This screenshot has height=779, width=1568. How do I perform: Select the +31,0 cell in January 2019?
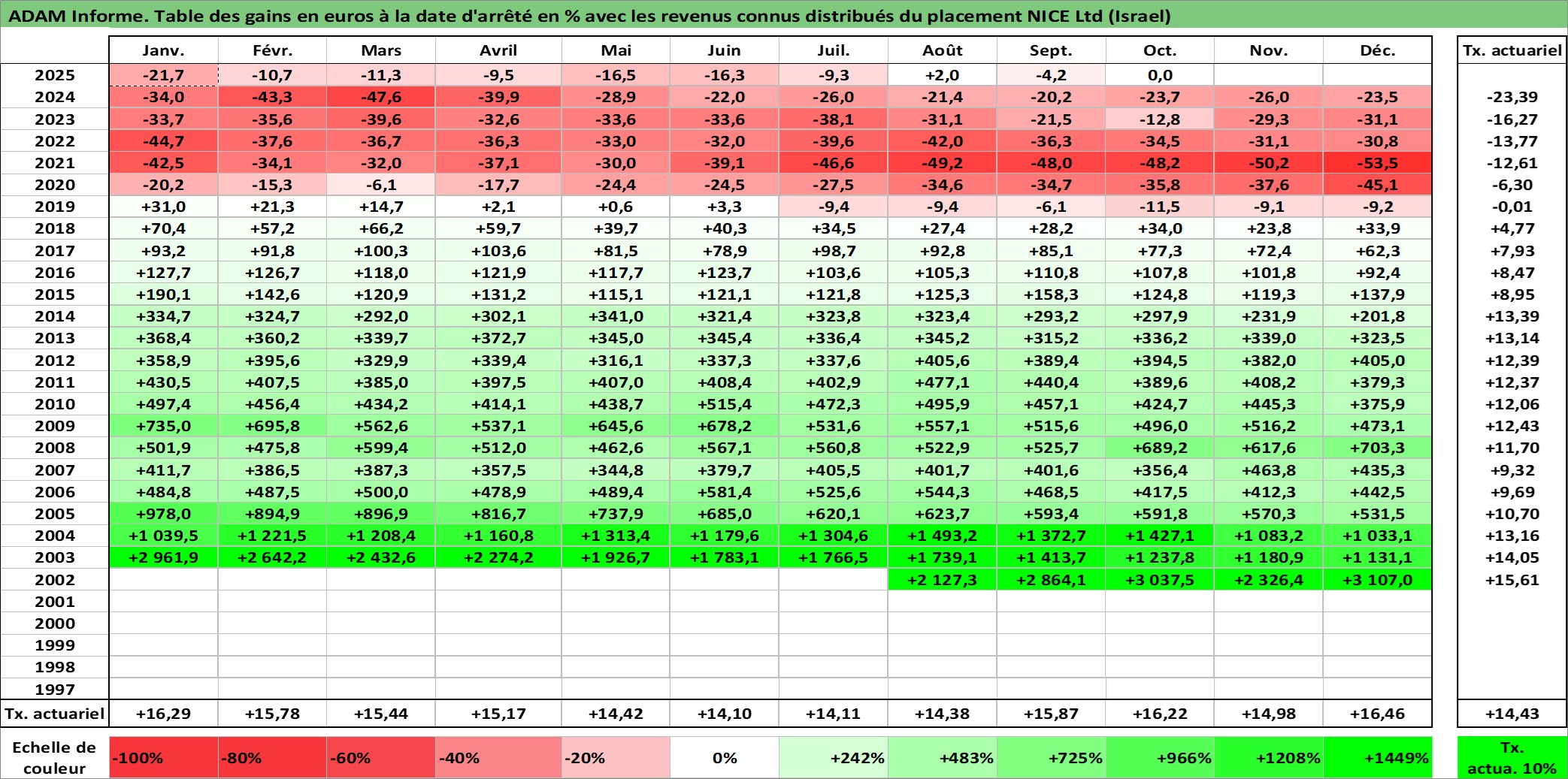tap(163, 207)
